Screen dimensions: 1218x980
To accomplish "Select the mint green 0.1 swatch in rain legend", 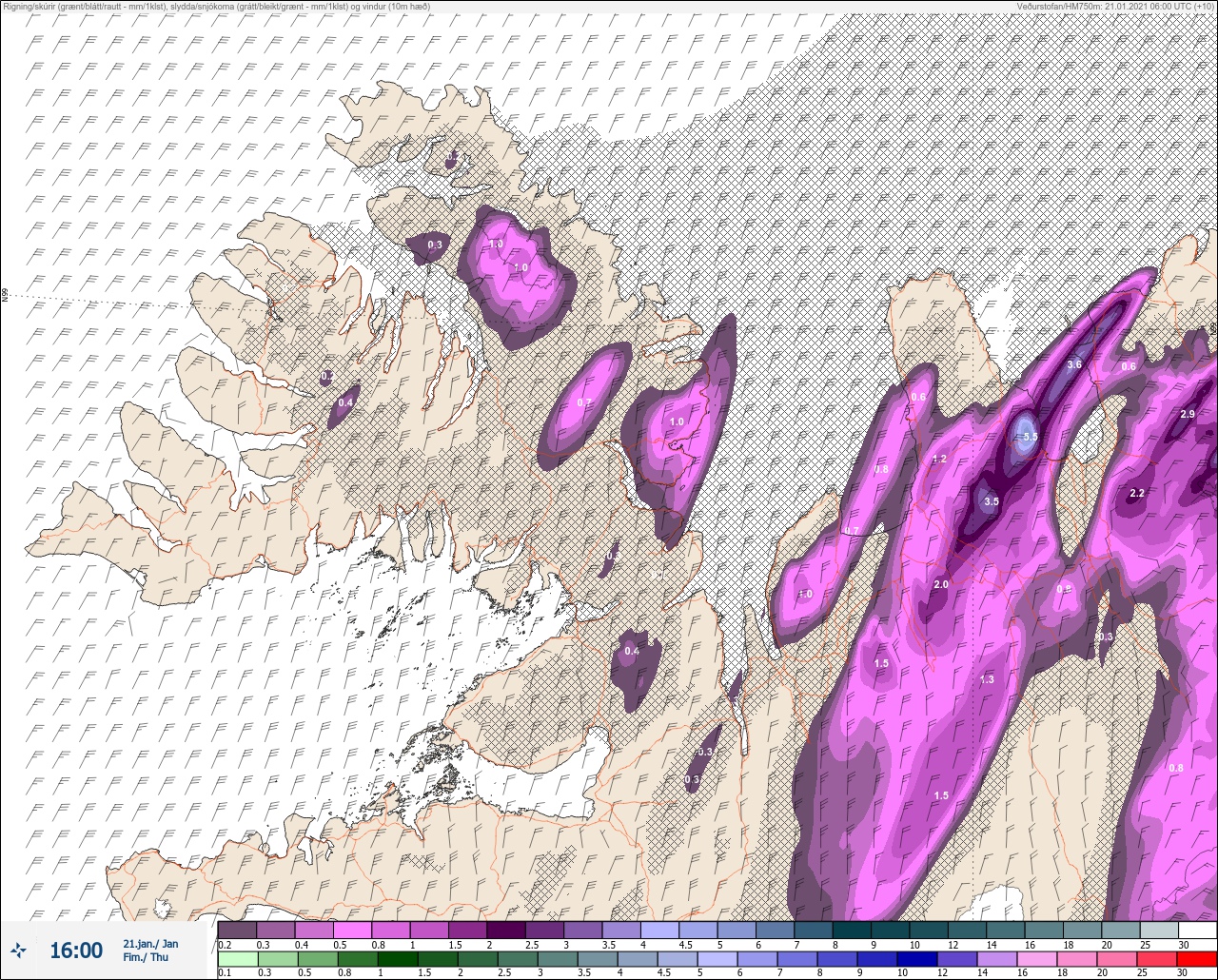I will 237,959.
